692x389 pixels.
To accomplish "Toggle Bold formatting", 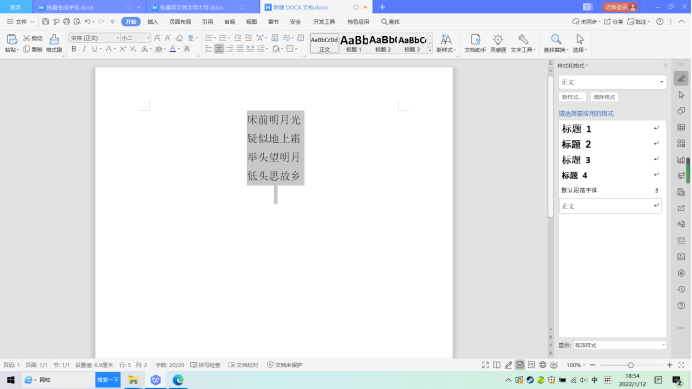I will (x=74, y=49).
